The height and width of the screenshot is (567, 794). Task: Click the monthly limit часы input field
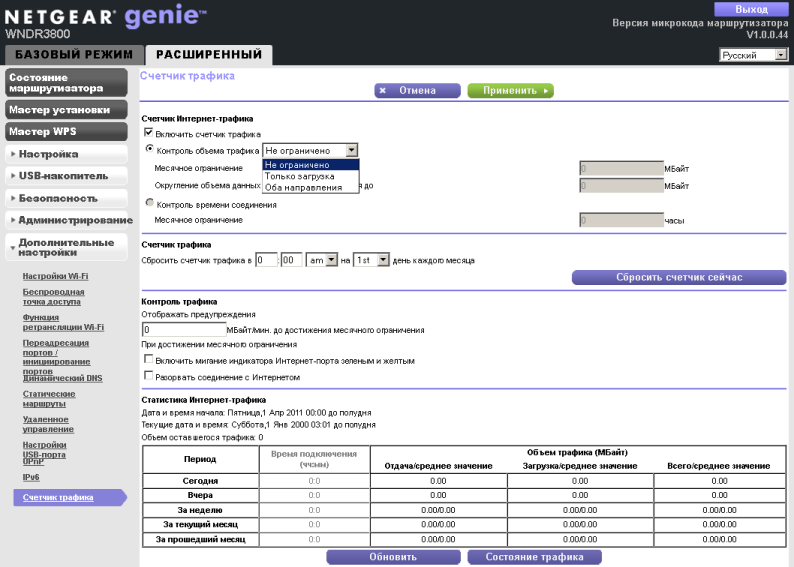621,220
